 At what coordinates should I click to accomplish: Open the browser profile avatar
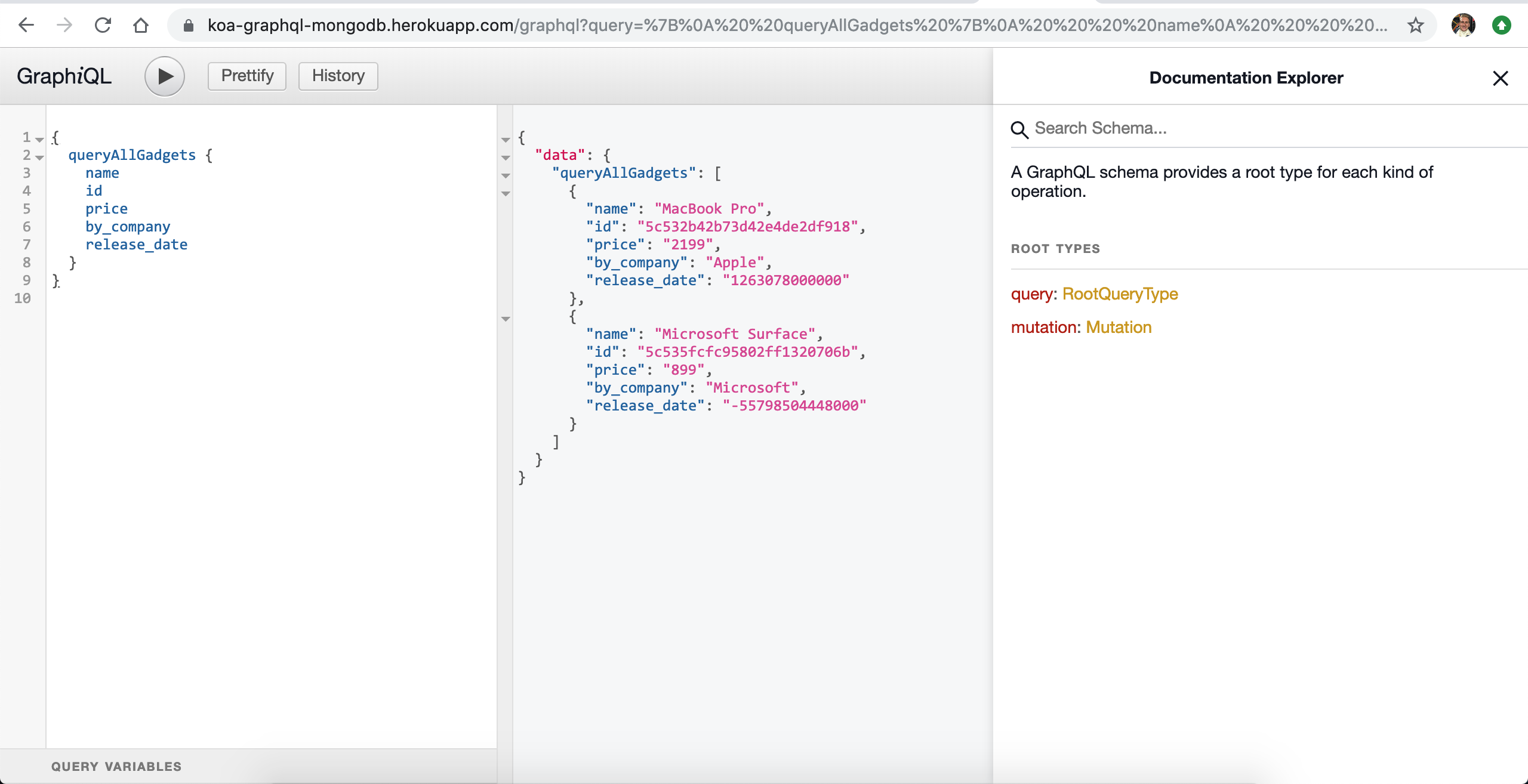coord(1464,25)
